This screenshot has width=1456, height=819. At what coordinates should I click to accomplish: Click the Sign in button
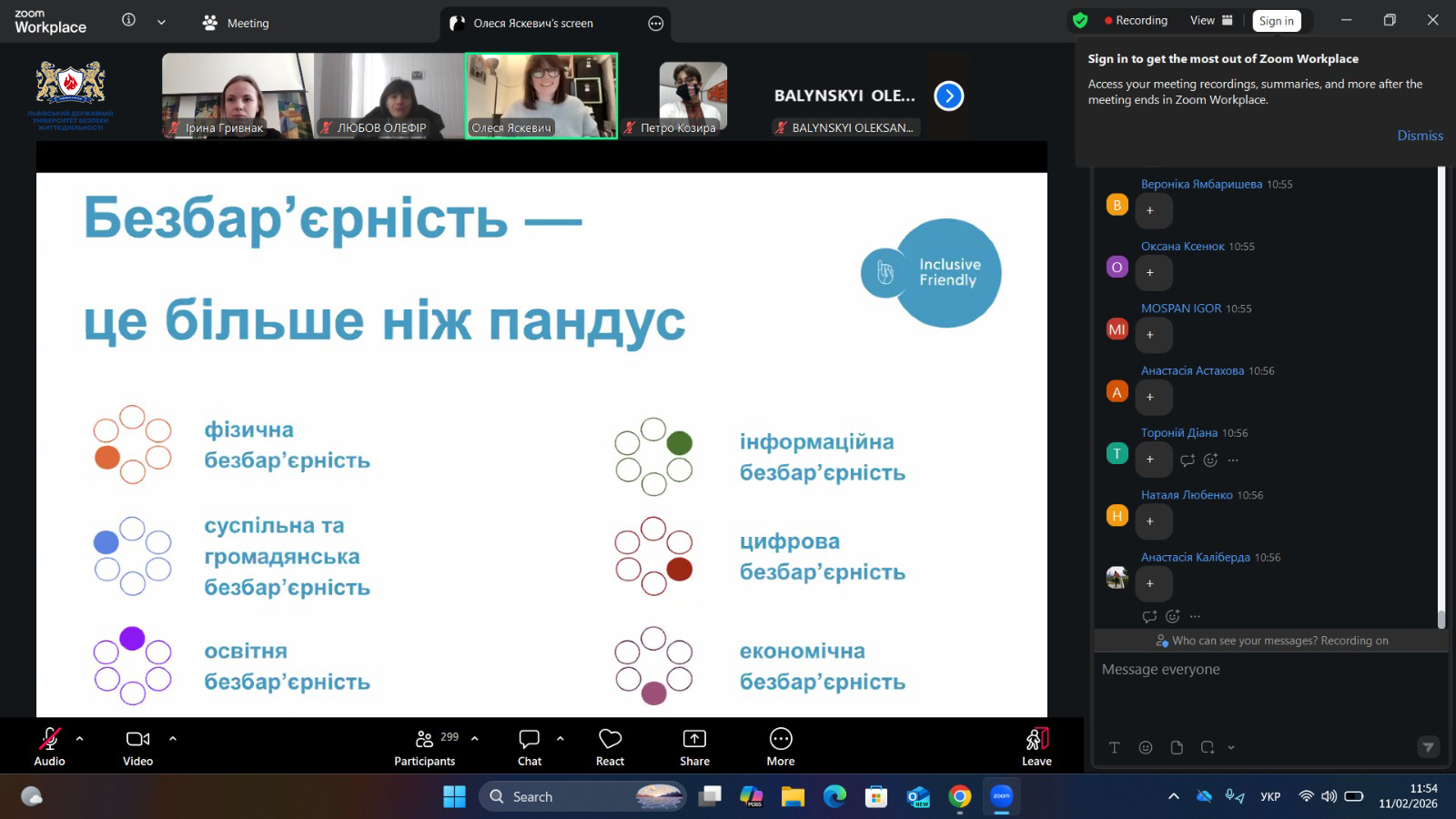click(1276, 21)
